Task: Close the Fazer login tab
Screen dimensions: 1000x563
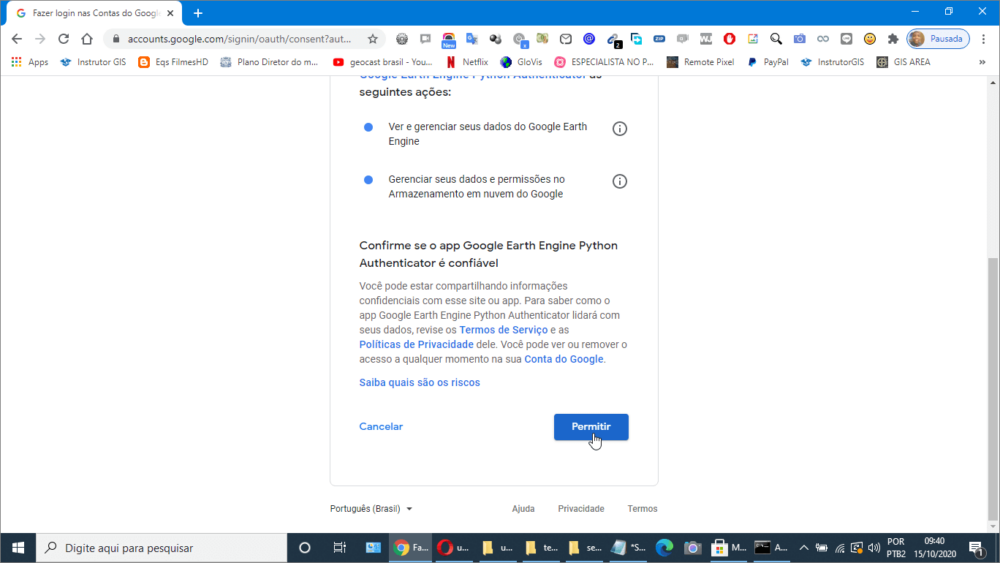Action: click(x=170, y=13)
